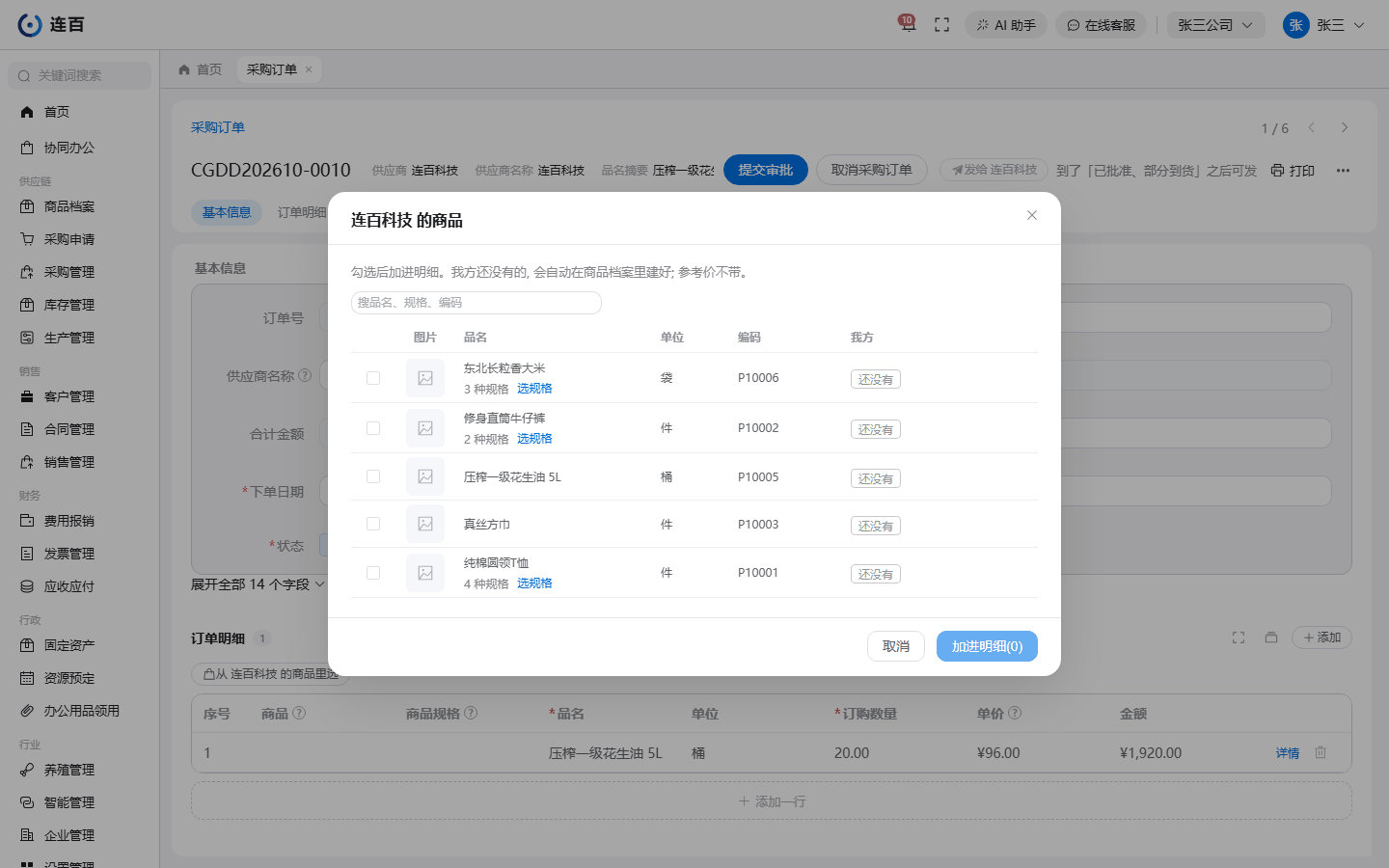Click the 取消 button in dialog
This screenshot has height=868, width=1389.
tap(896, 646)
